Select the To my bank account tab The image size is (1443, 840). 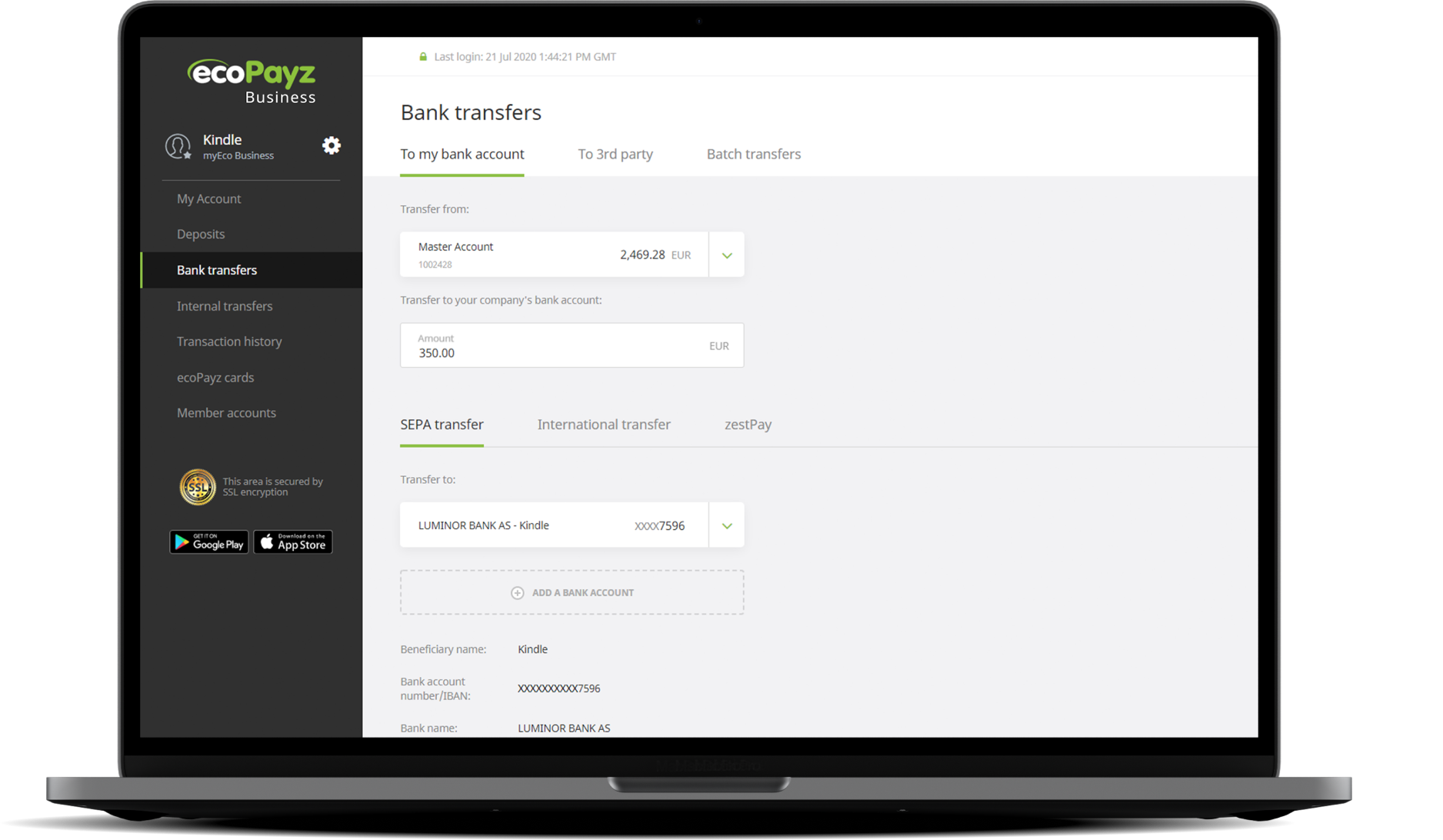point(462,154)
